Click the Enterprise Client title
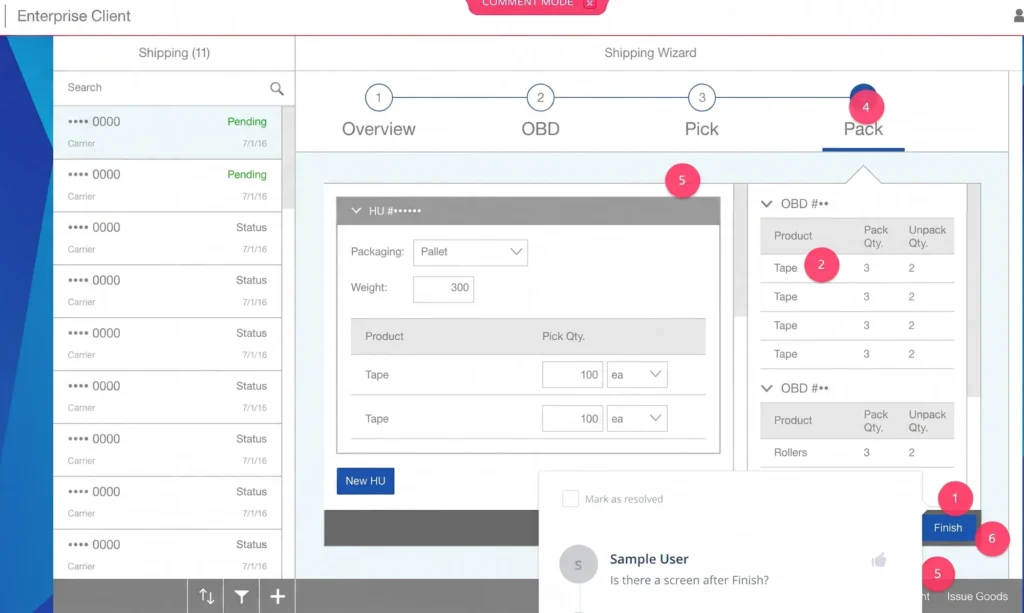This screenshot has height=613, width=1024. (x=74, y=16)
